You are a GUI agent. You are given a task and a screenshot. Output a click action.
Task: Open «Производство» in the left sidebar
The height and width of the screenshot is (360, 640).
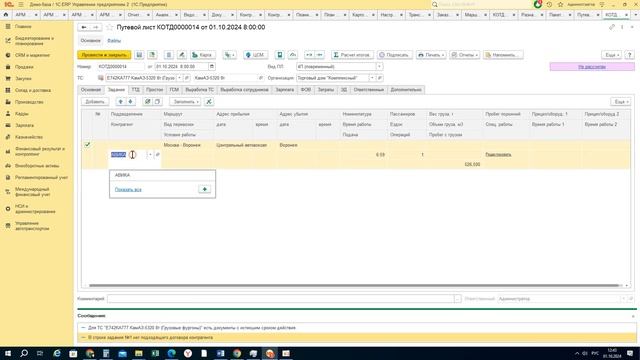click(x=29, y=102)
